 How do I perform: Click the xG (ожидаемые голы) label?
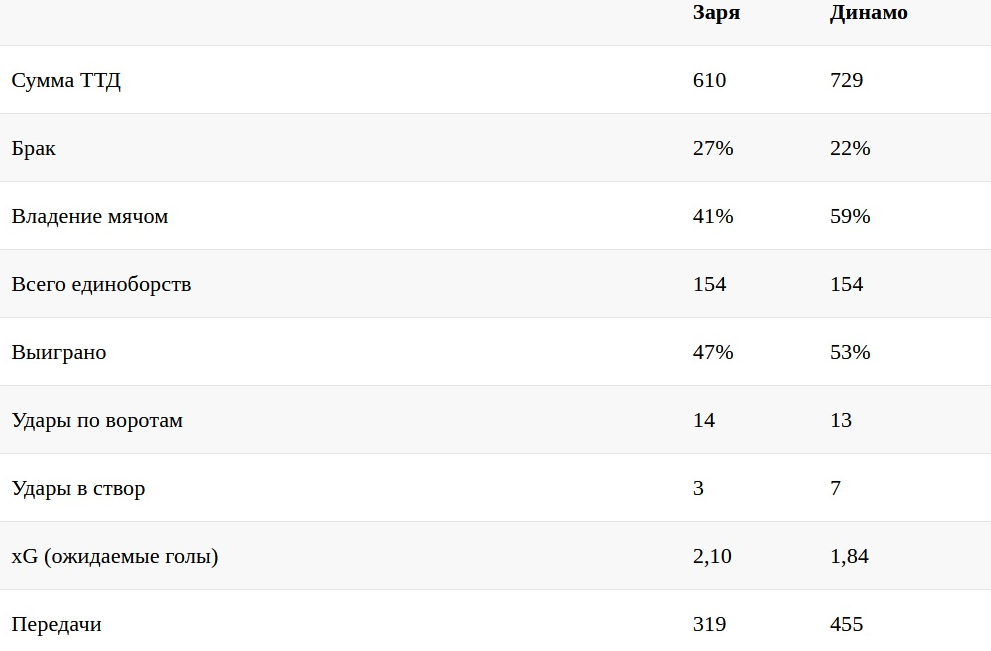click(x=115, y=556)
